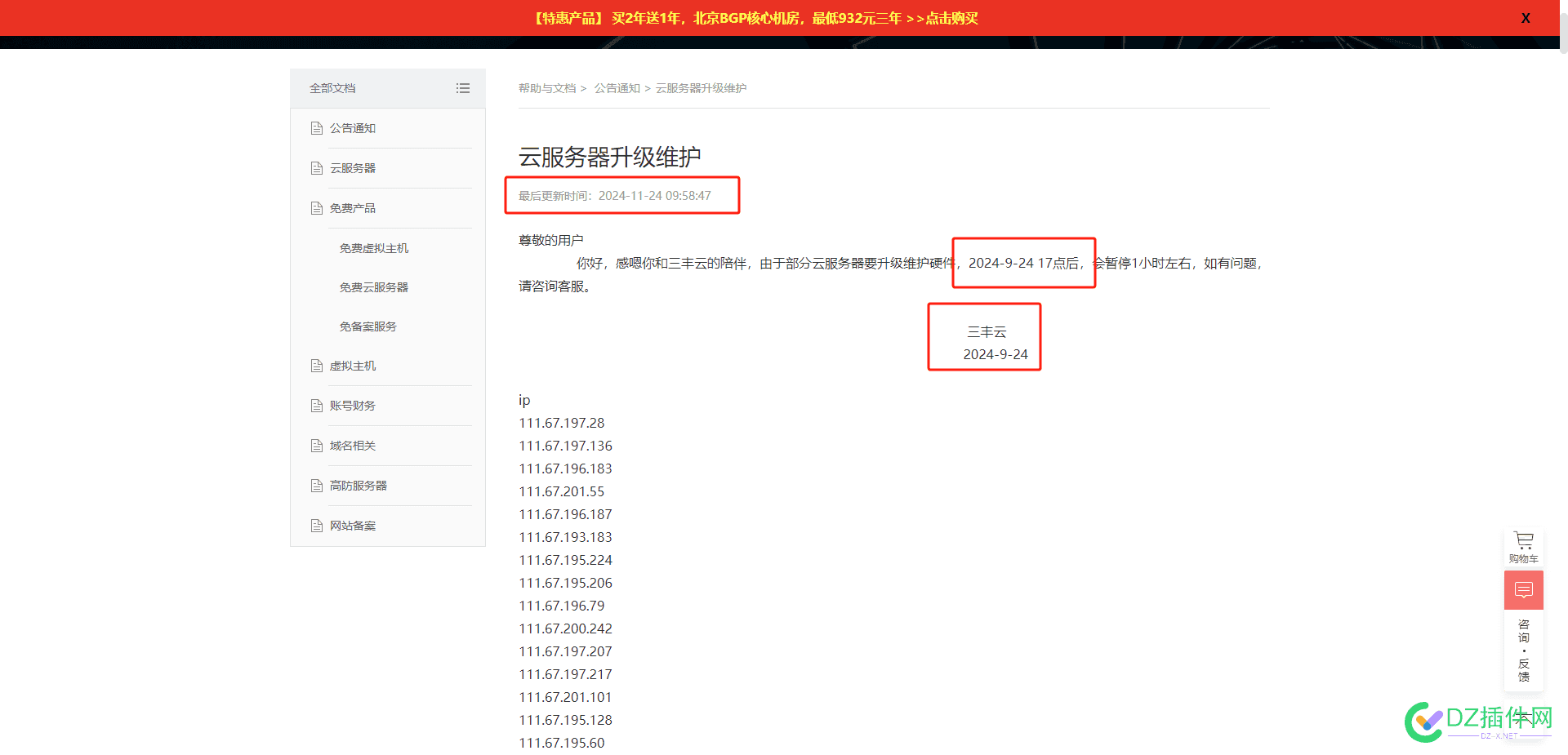Click IP address 111.67.197.136
This screenshot has width=1568, height=755.
[566, 446]
